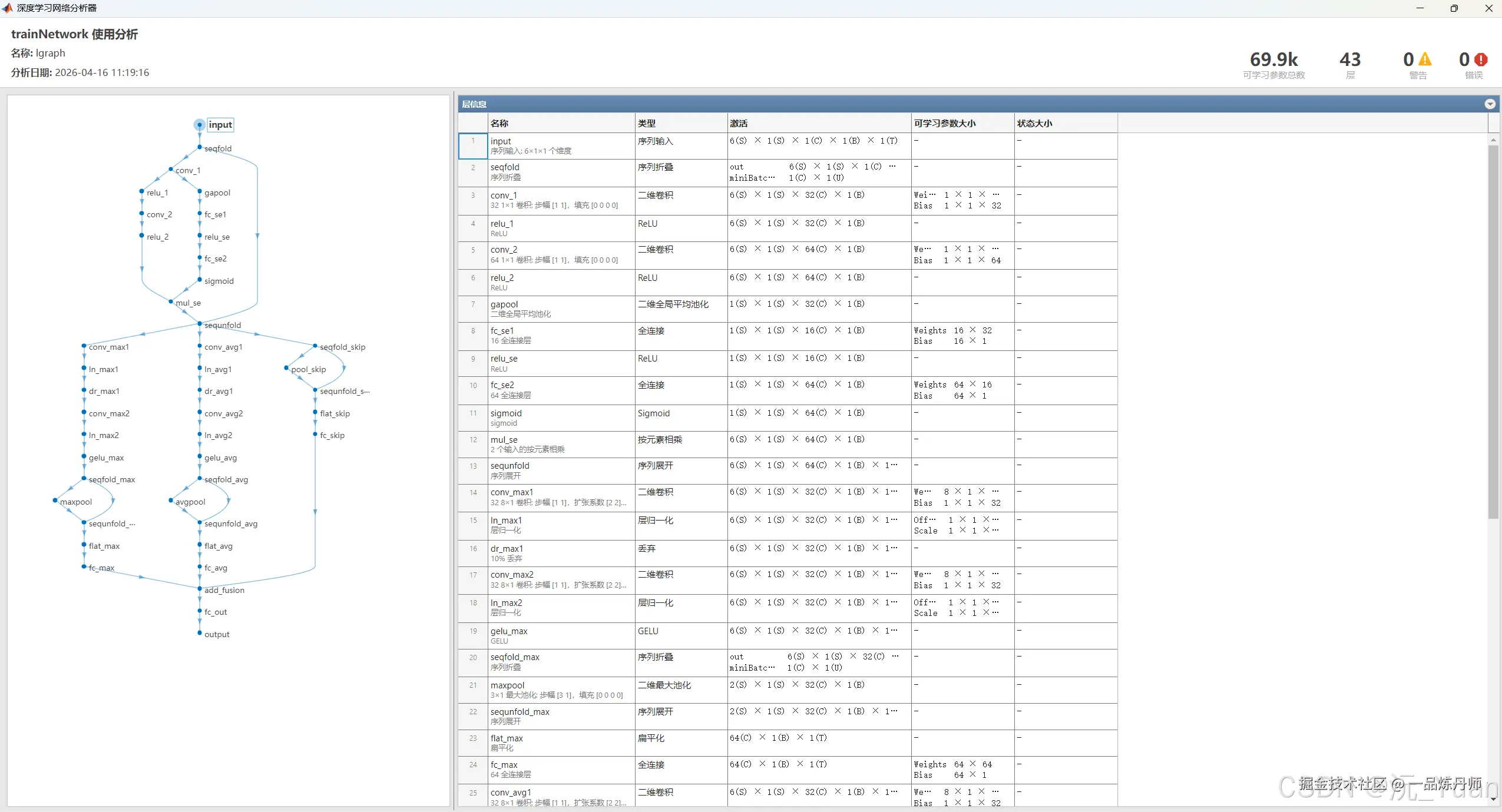Collapse the layer info panel arrow
Viewport: 1502px width, 812px height.
coord(1490,104)
